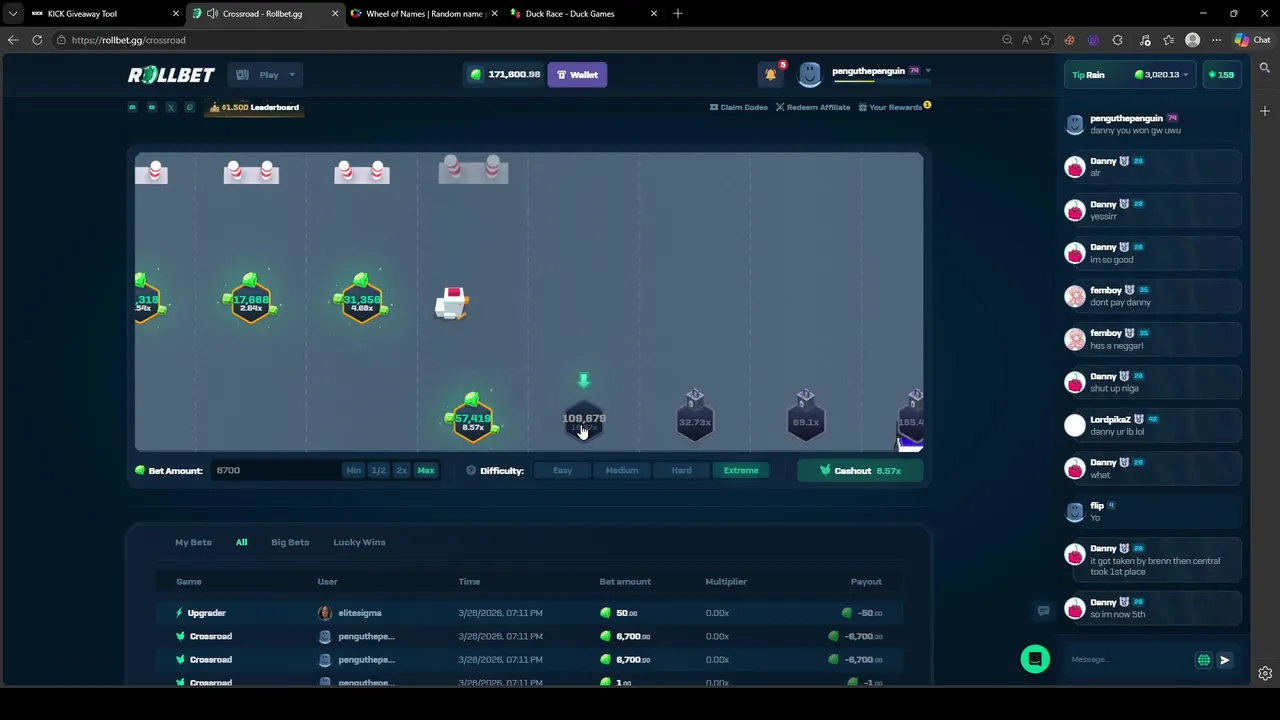The image size is (1280, 720).
Task: Select Extreme difficulty
Action: (x=741, y=471)
